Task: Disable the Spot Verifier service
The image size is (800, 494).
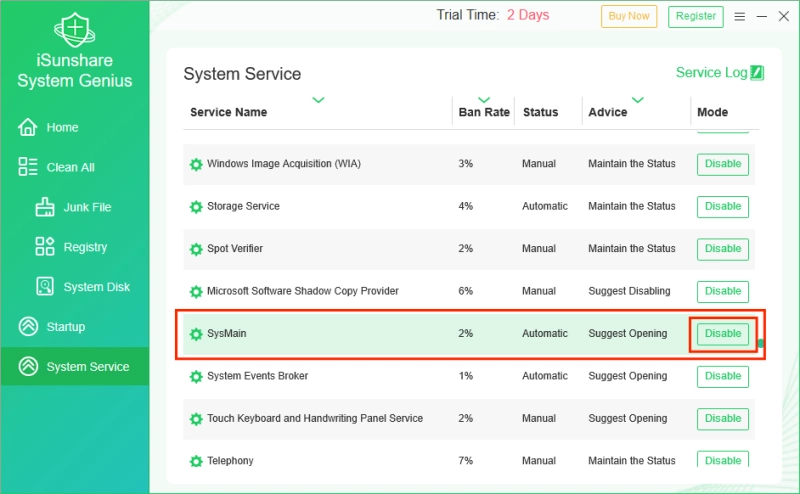Action: pos(722,249)
